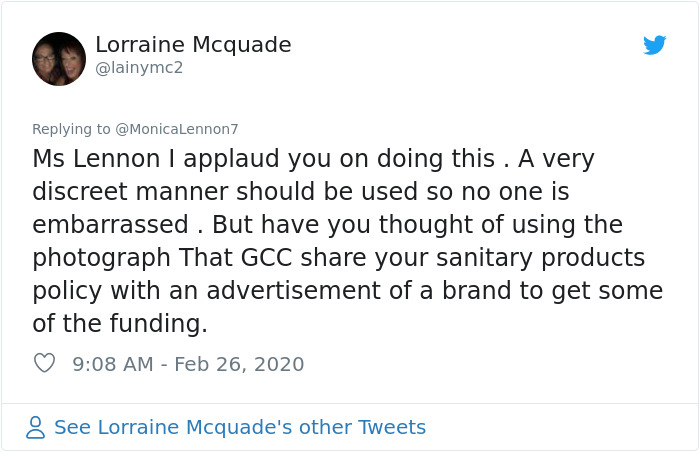Screen dimensions: 700x452
Task: Open Lorraine Mcquade's profile photo
Action: 59,59
